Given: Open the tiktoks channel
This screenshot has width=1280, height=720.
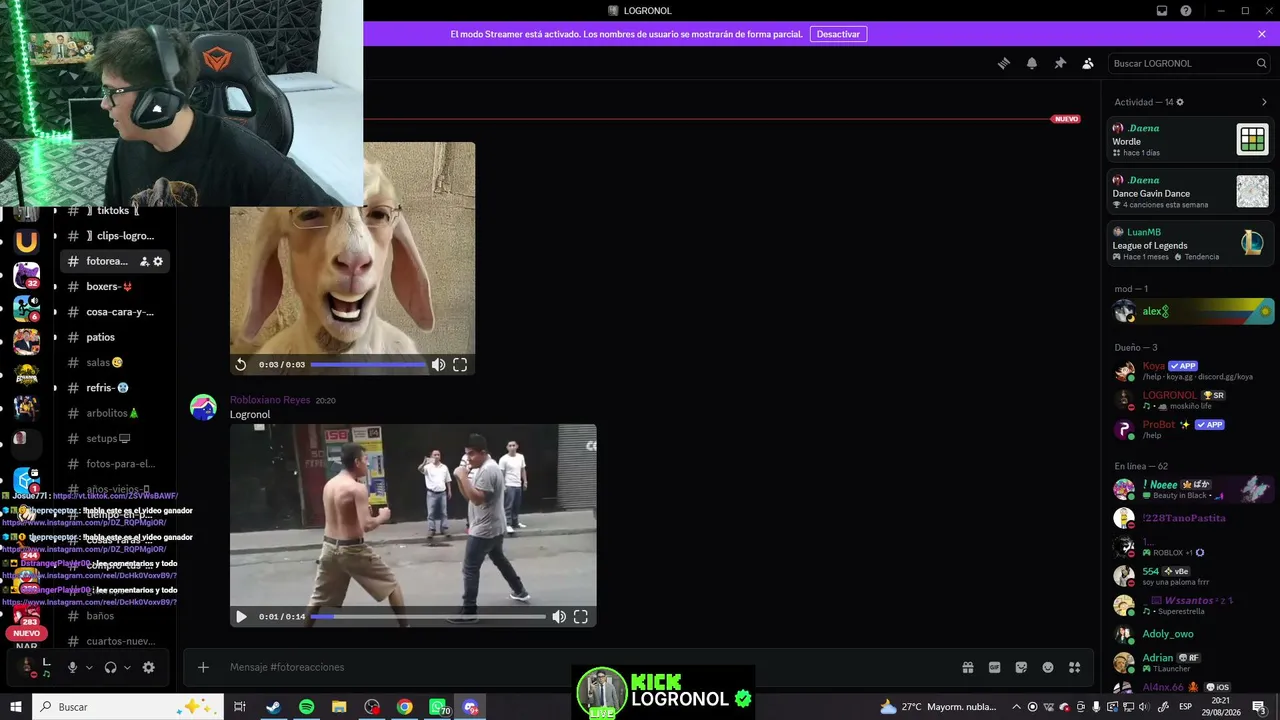Looking at the screenshot, I should 112,210.
